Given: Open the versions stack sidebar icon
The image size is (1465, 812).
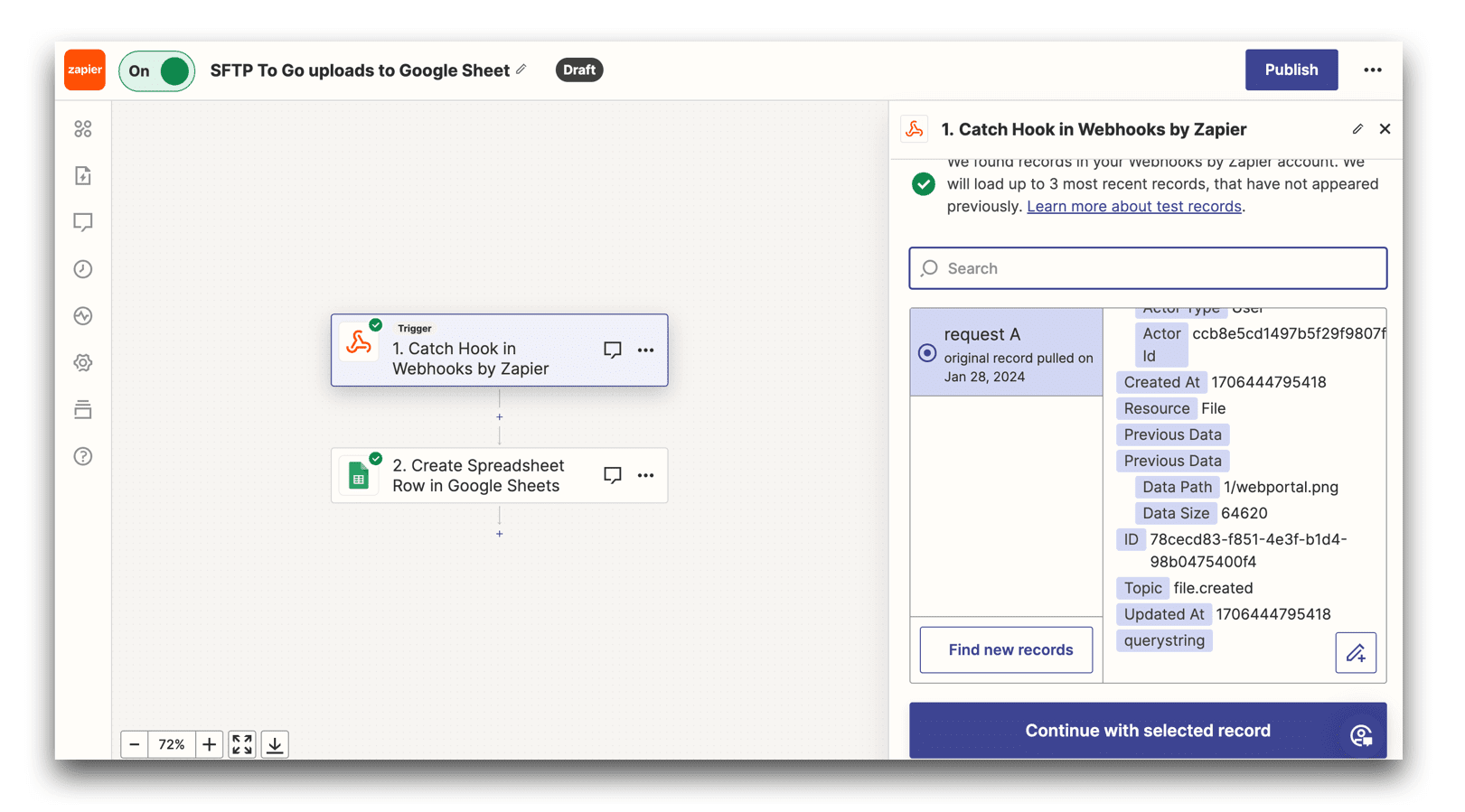Looking at the screenshot, I should point(83,409).
